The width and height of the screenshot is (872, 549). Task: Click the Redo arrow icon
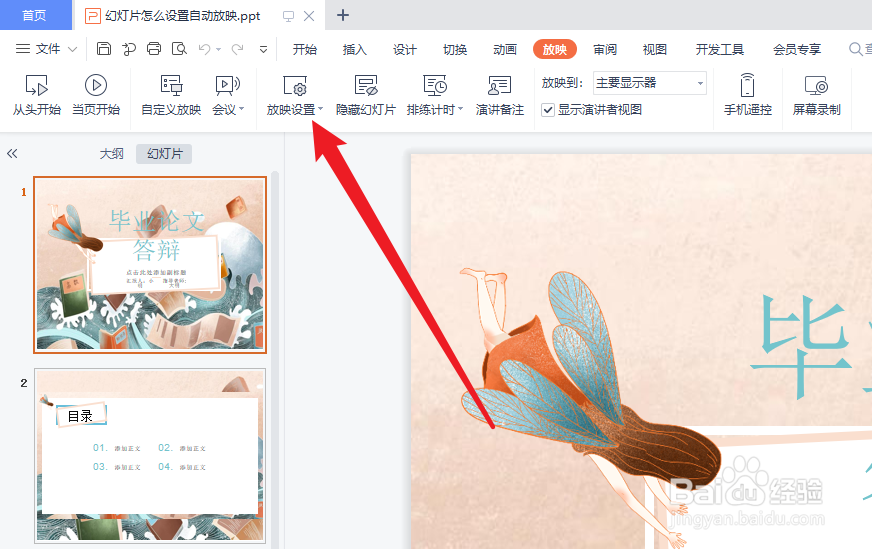(x=237, y=50)
